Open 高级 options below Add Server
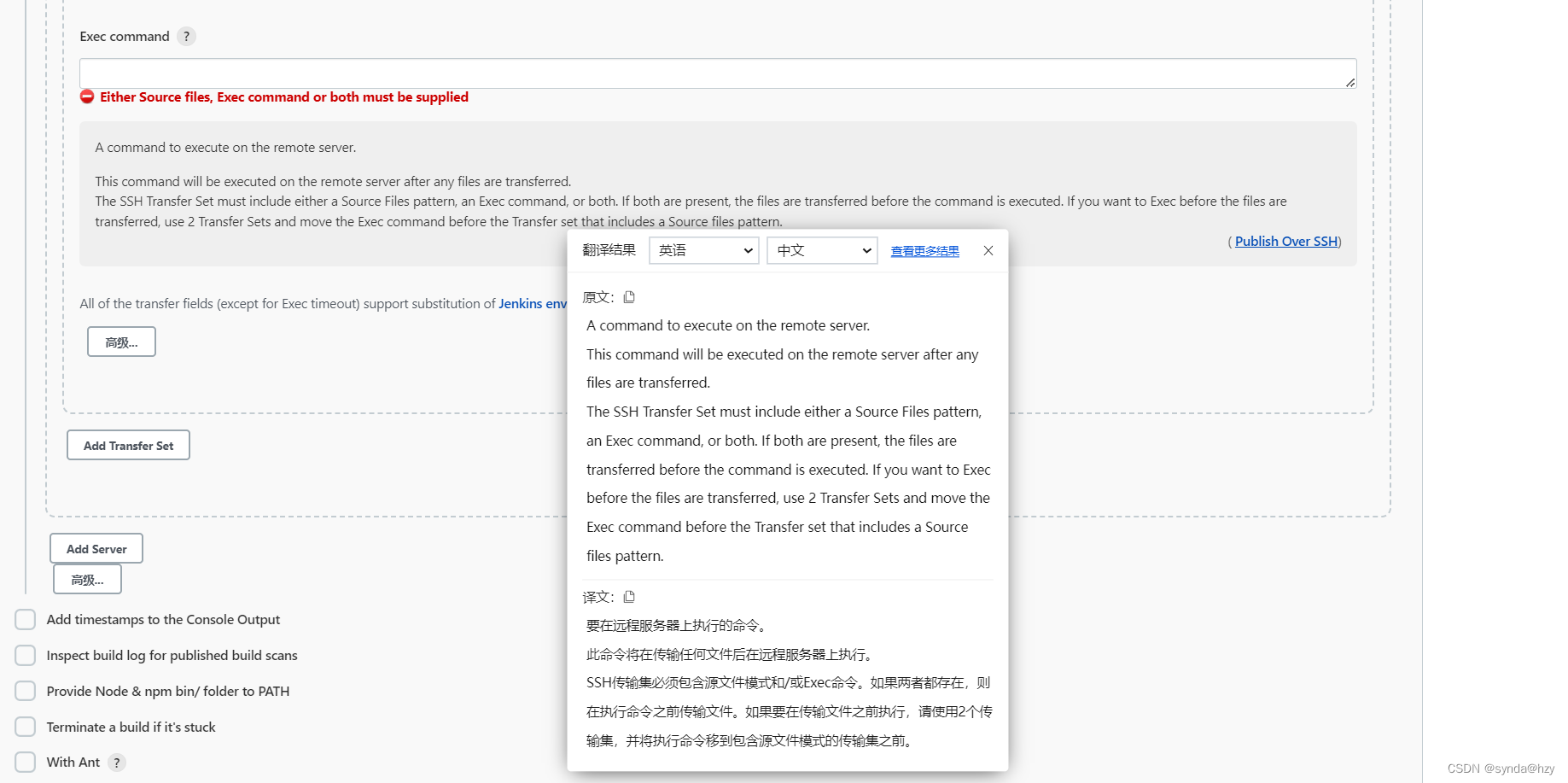 pos(87,579)
